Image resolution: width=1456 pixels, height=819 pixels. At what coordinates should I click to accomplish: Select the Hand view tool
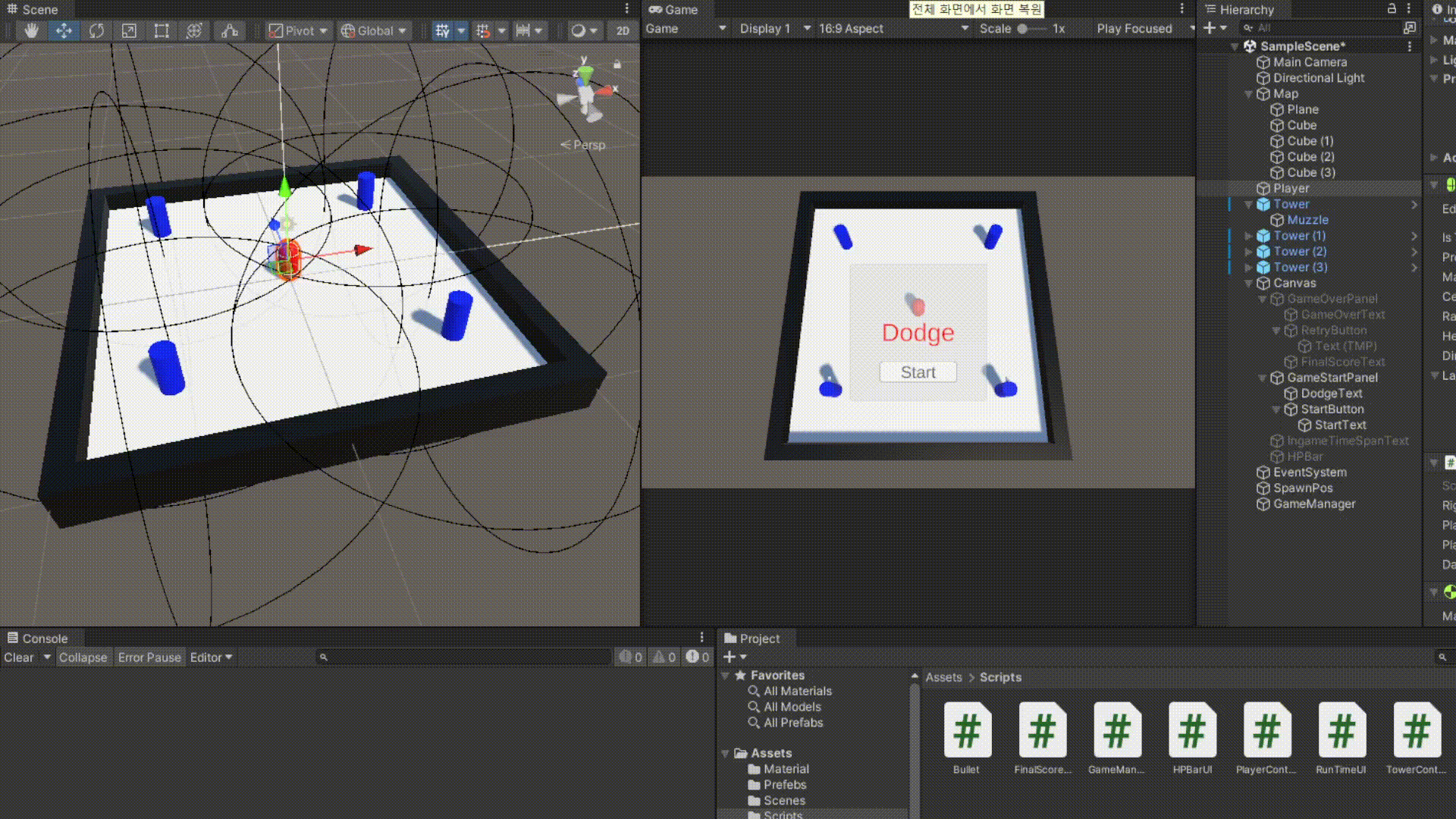31,30
